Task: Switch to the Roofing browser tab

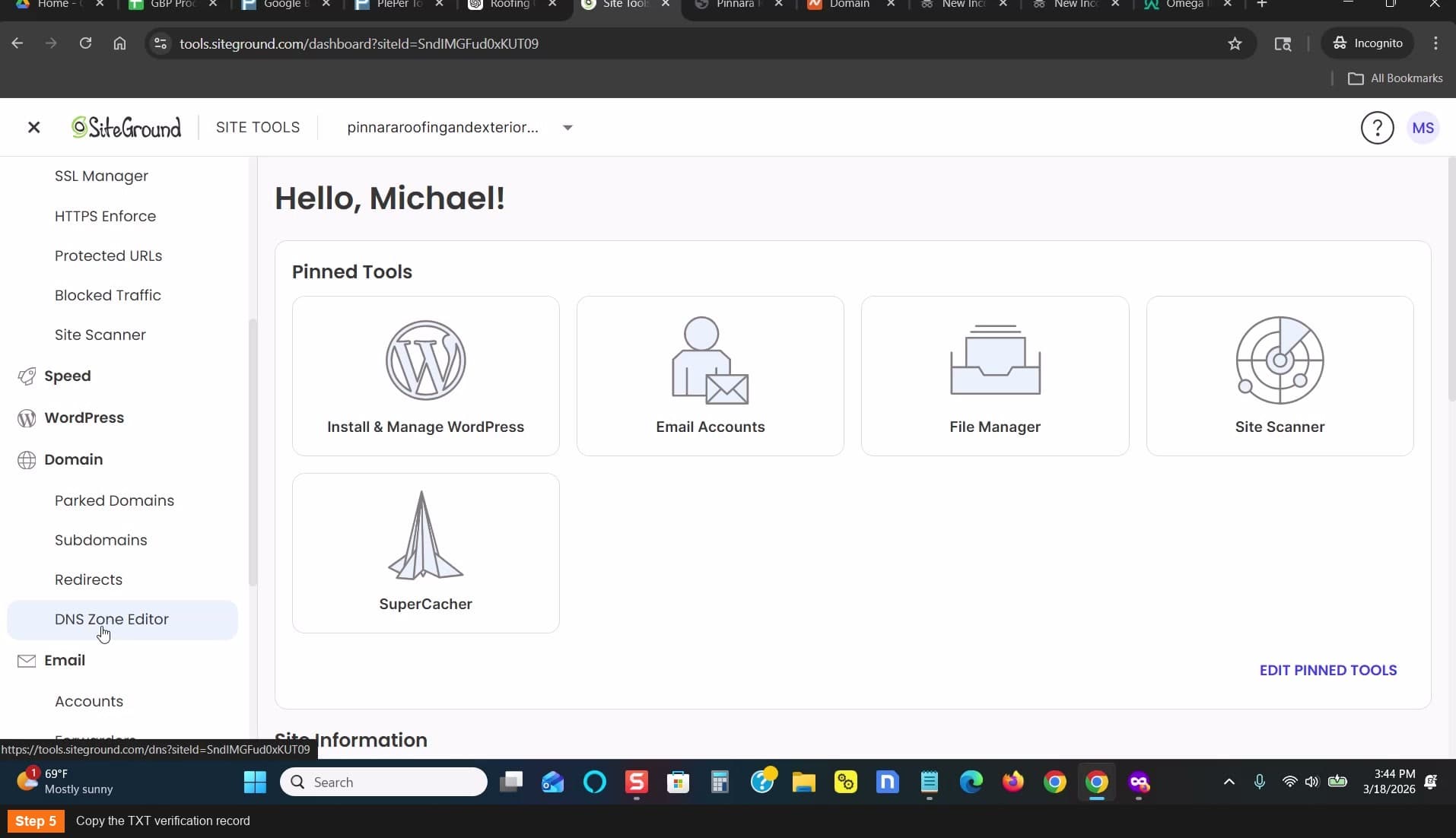Action: [x=512, y=5]
